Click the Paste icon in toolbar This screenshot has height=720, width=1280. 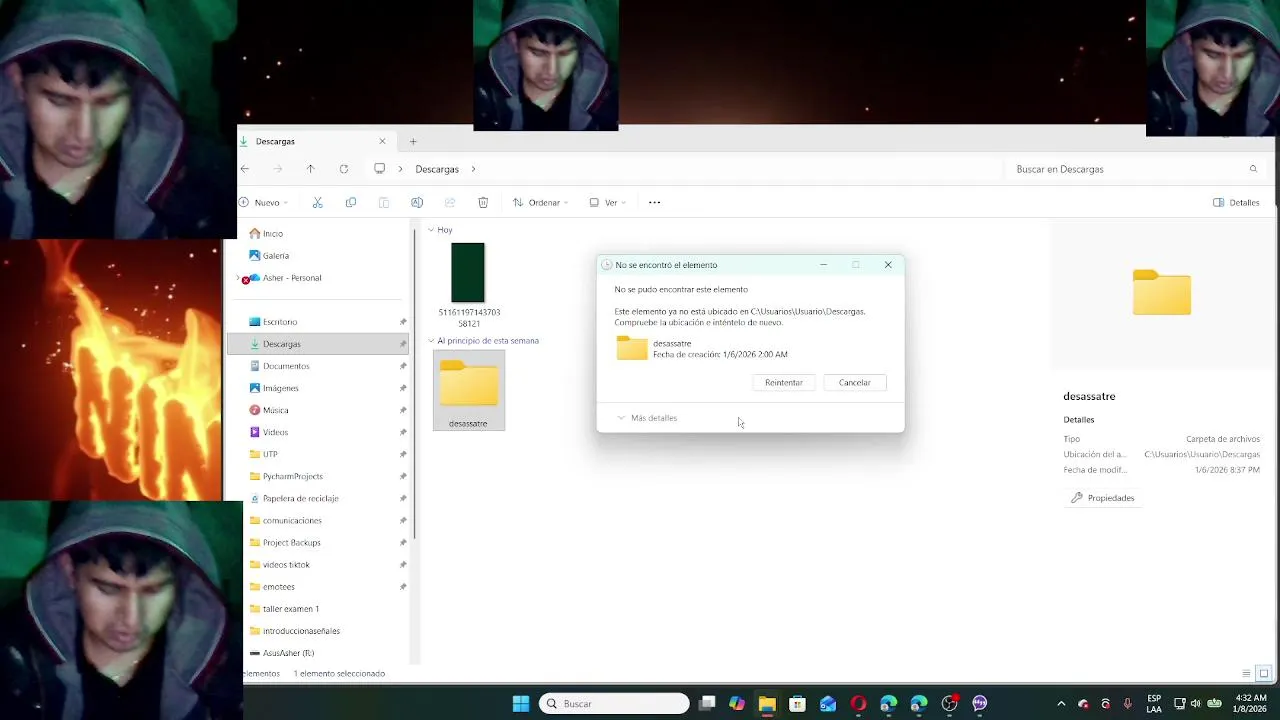[x=384, y=202]
